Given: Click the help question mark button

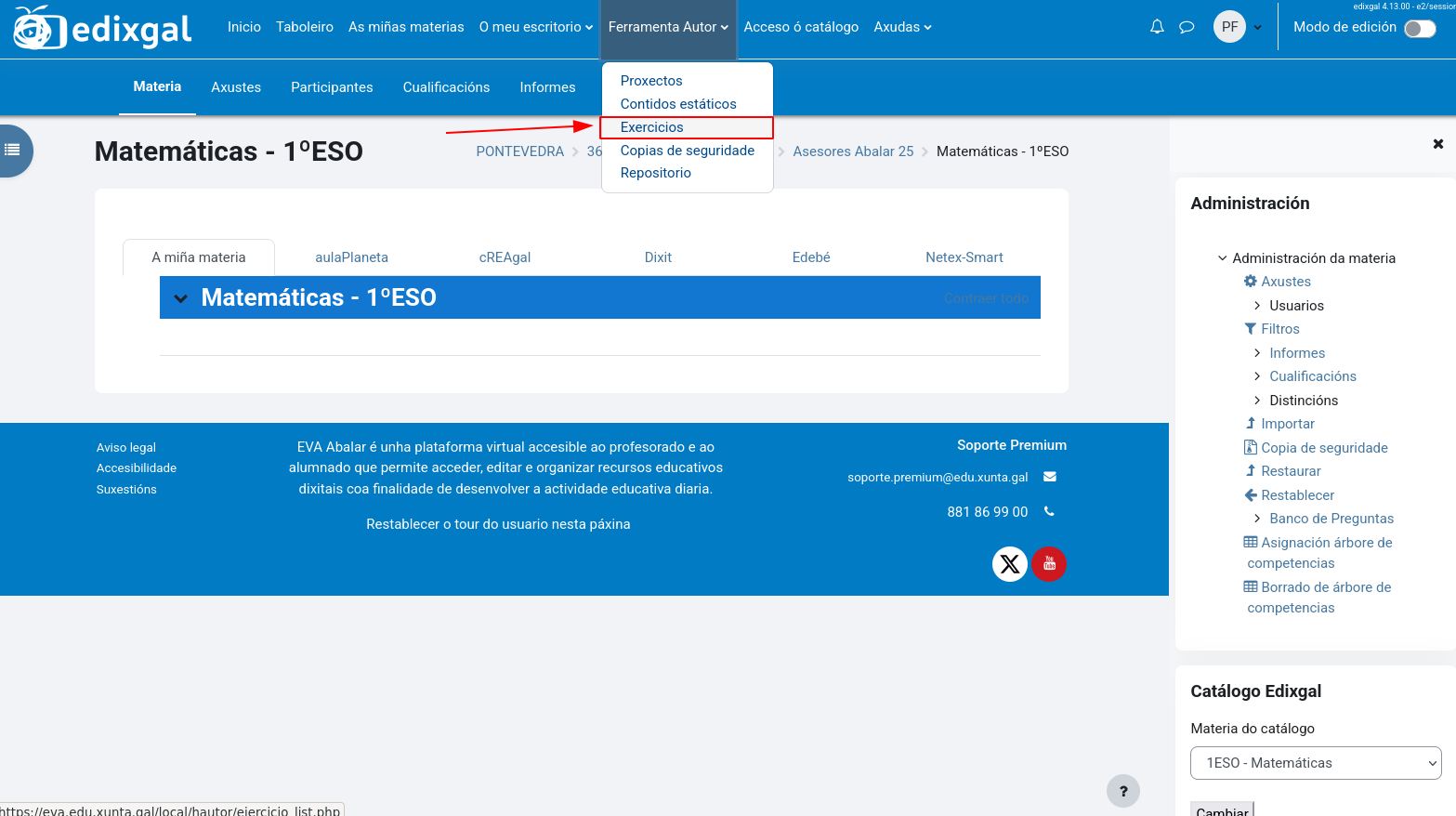Looking at the screenshot, I should pyautogui.click(x=1122, y=791).
